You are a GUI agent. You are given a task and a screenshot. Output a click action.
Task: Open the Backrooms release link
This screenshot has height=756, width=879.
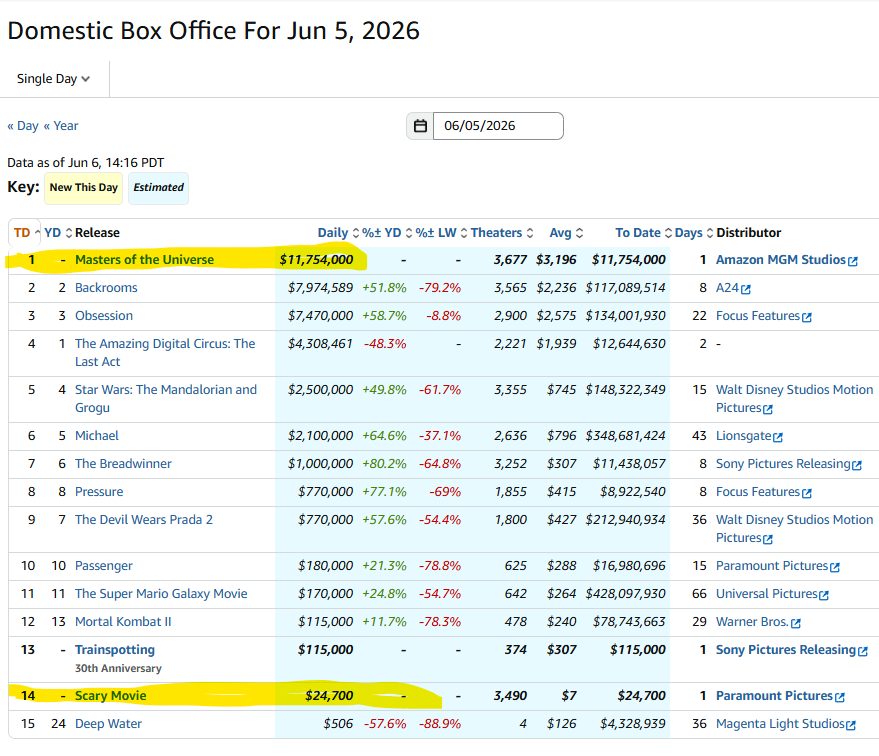[x=107, y=287]
